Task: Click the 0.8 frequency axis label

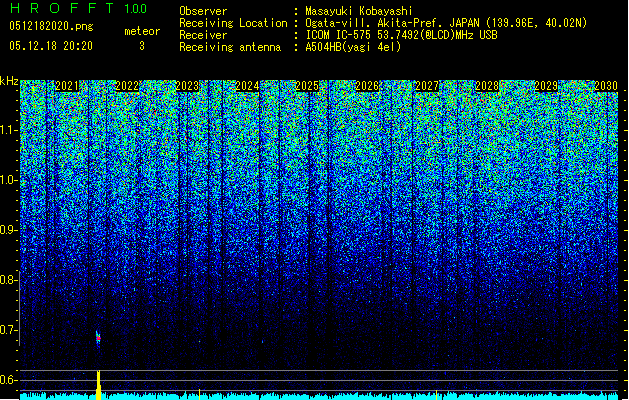Action: pyautogui.click(x=8, y=280)
